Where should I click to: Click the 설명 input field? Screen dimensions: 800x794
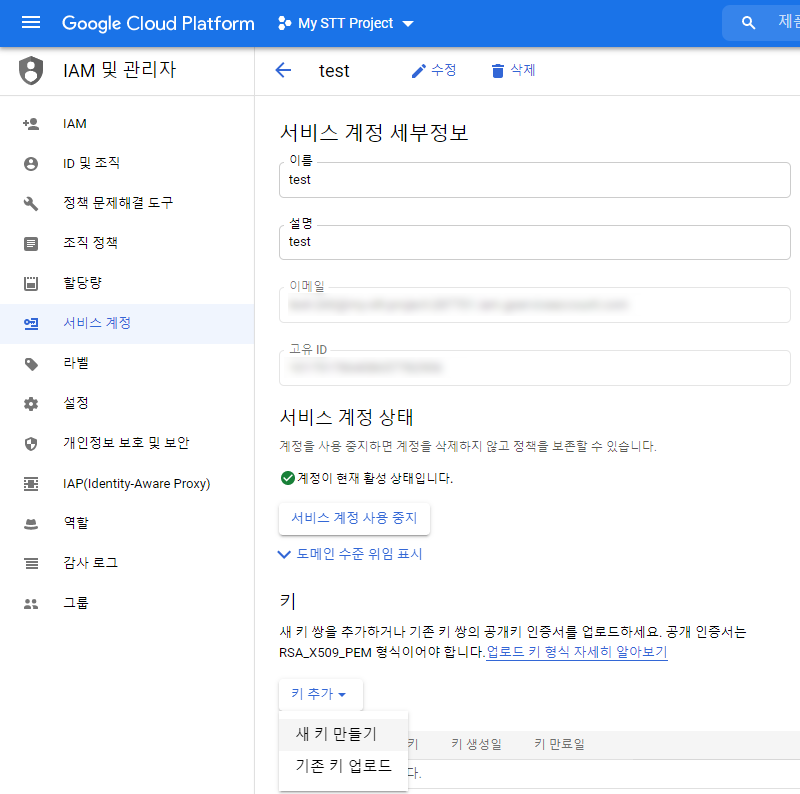(535, 242)
